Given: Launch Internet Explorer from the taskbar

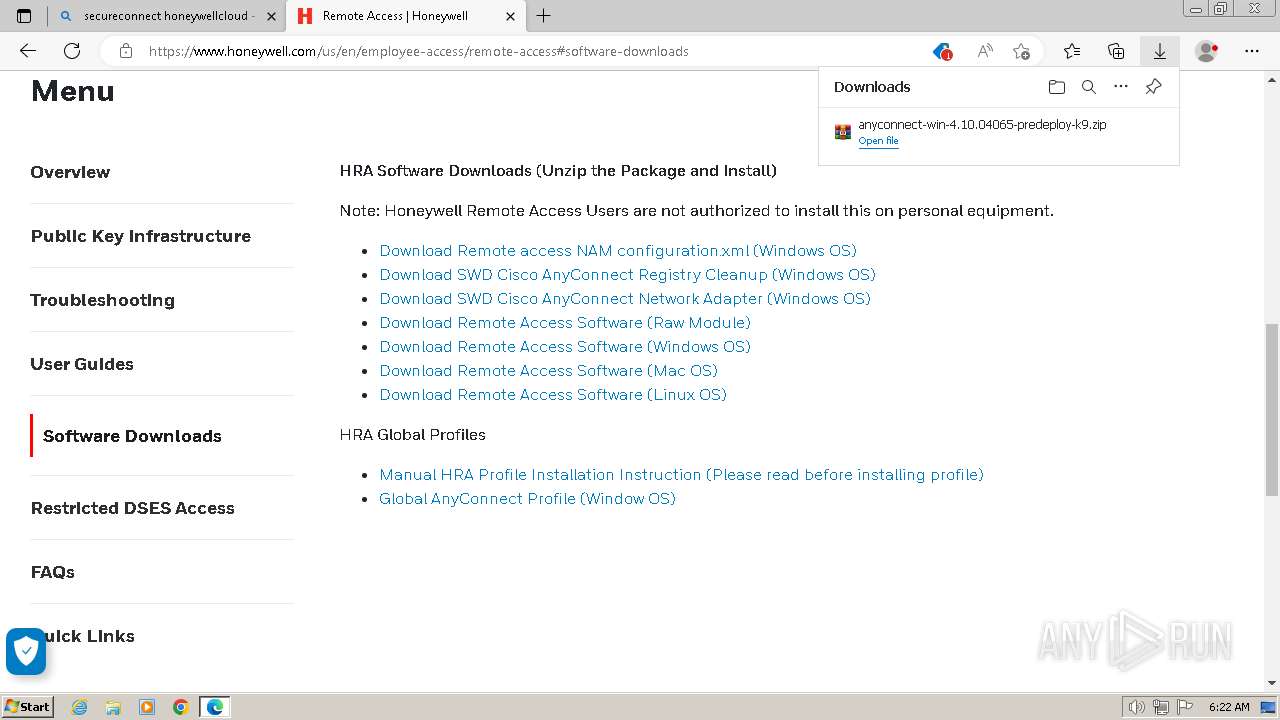Looking at the screenshot, I should [79, 707].
